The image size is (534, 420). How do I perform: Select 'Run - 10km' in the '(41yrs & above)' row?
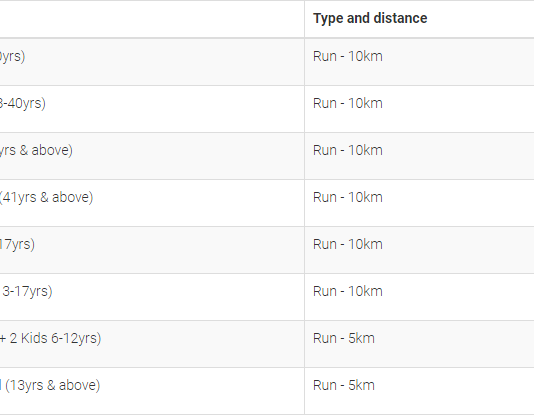(348, 197)
